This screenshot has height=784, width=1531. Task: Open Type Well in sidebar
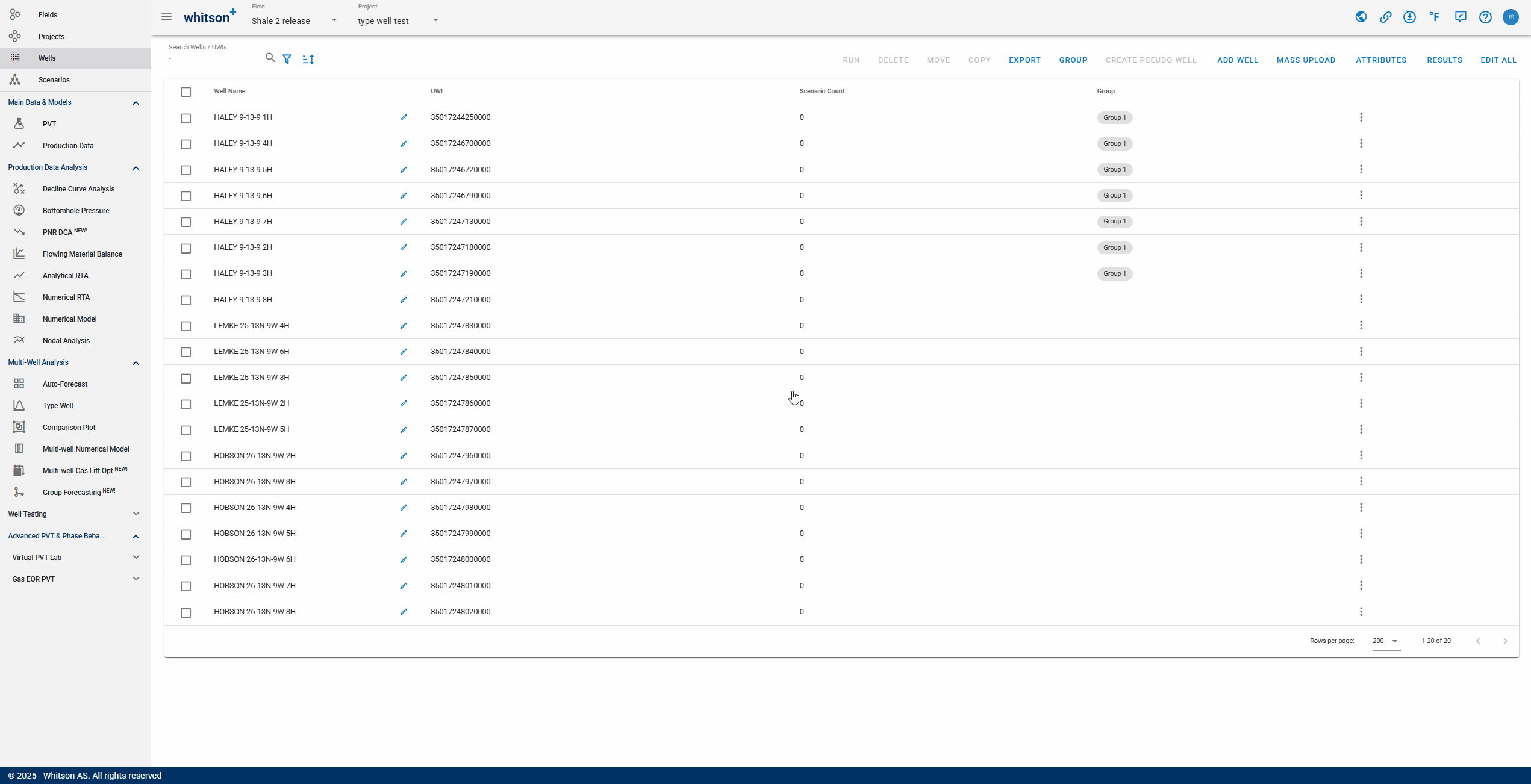point(58,406)
